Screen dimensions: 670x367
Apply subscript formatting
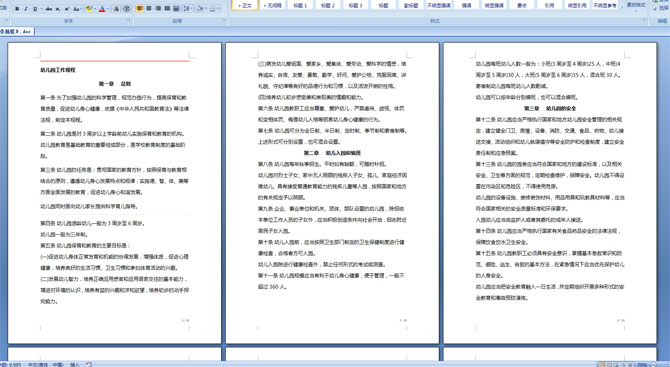(x=58, y=9)
